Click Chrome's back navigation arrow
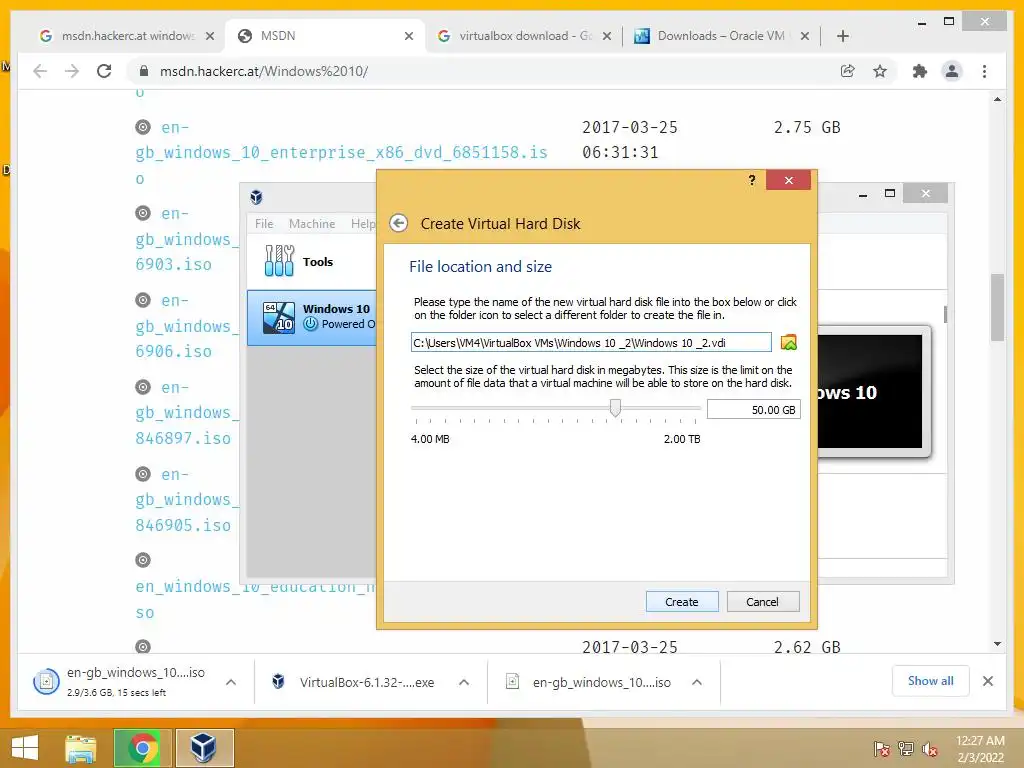 click(40, 71)
